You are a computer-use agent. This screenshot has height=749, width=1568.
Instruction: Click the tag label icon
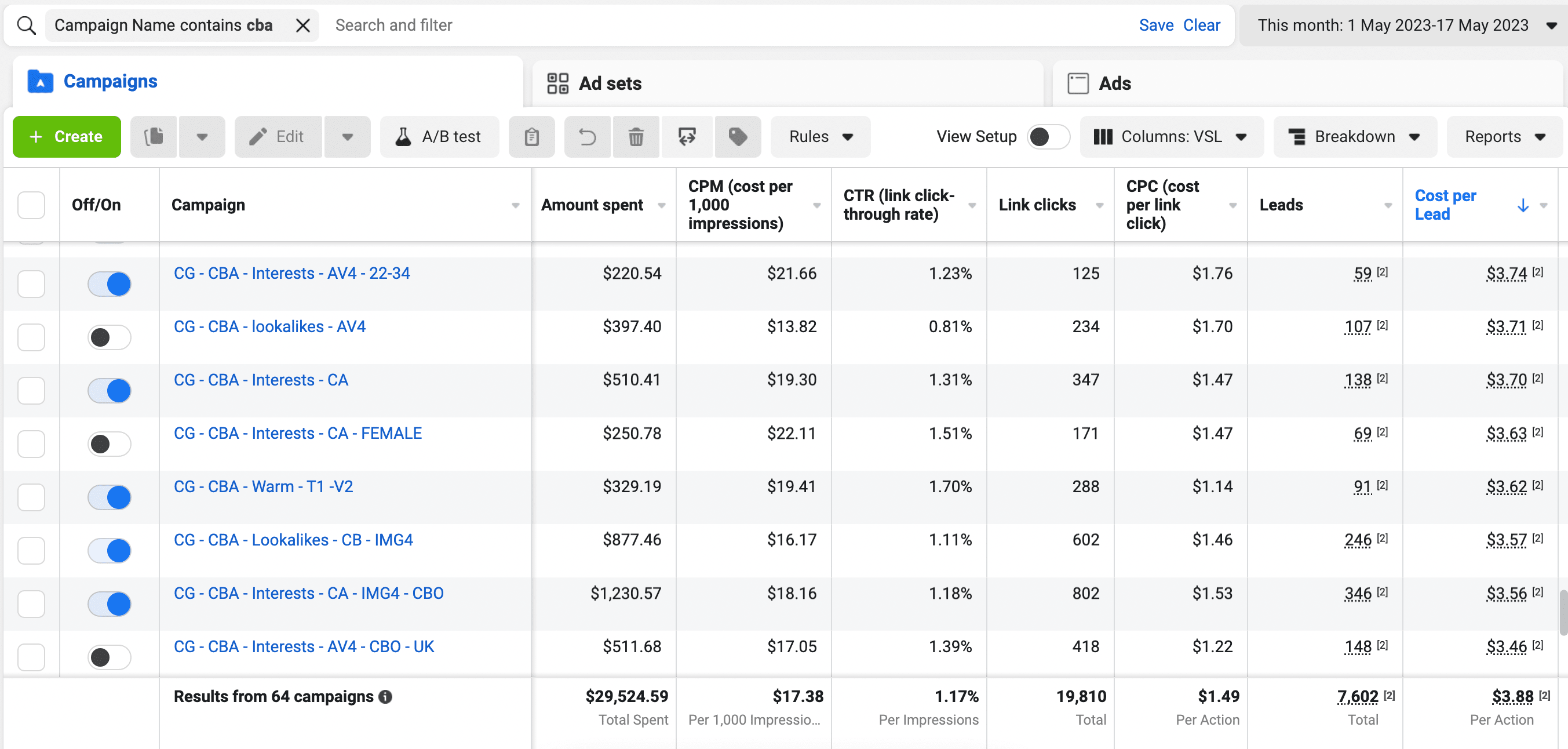click(x=738, y=136)
